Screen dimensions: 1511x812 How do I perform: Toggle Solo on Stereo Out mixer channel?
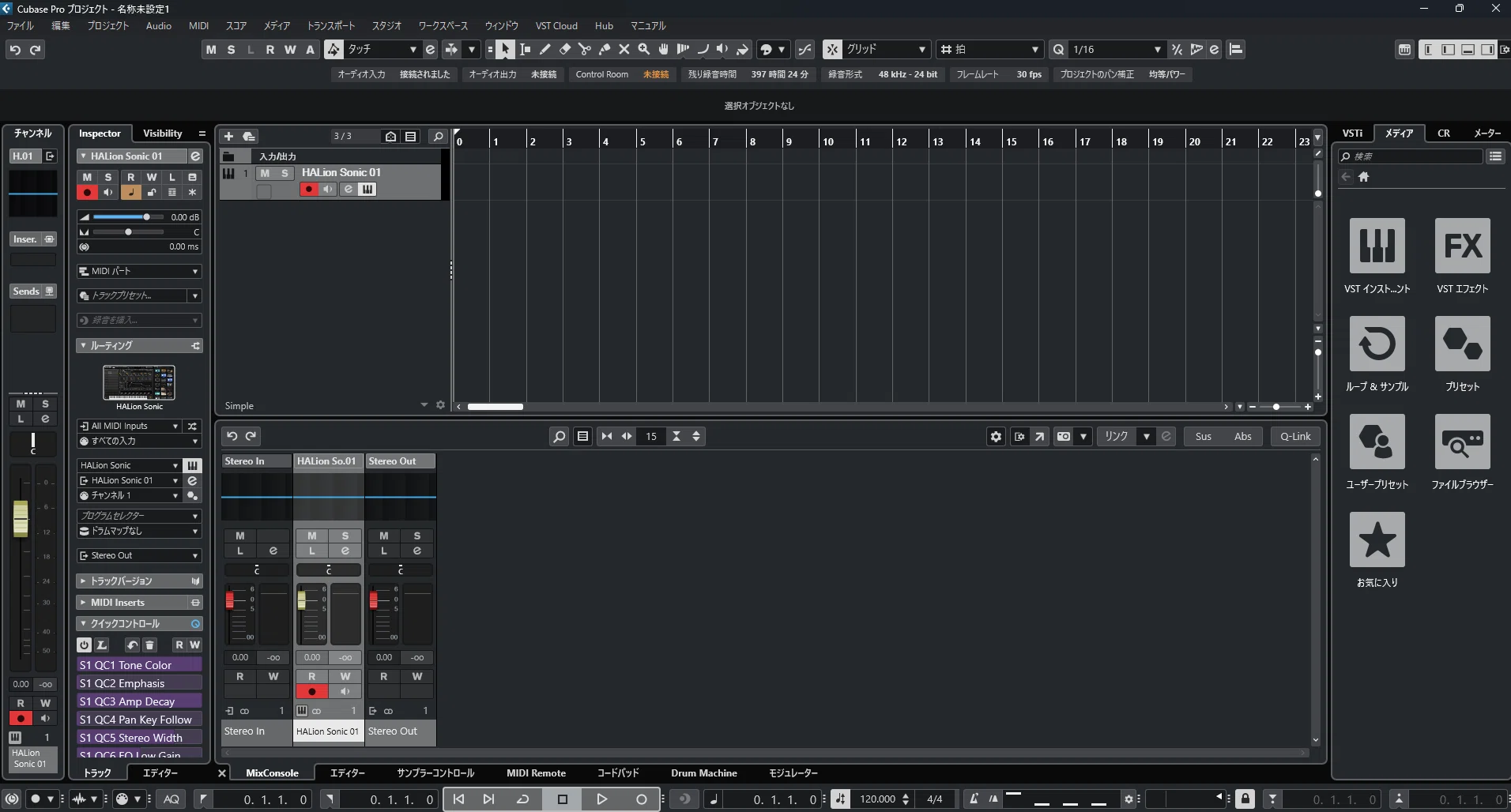(x=417, y=536)
